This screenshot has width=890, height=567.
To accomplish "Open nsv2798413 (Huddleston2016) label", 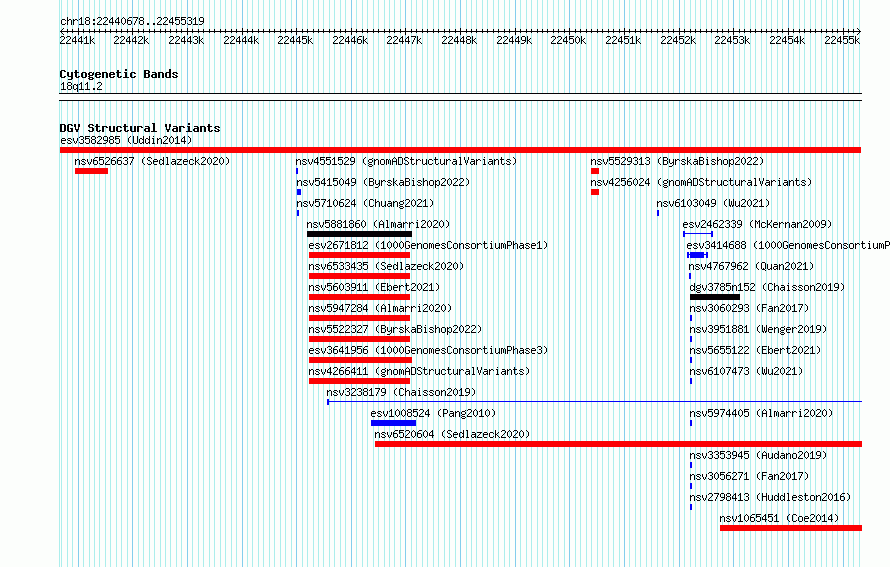I will (x=770, y=497).
